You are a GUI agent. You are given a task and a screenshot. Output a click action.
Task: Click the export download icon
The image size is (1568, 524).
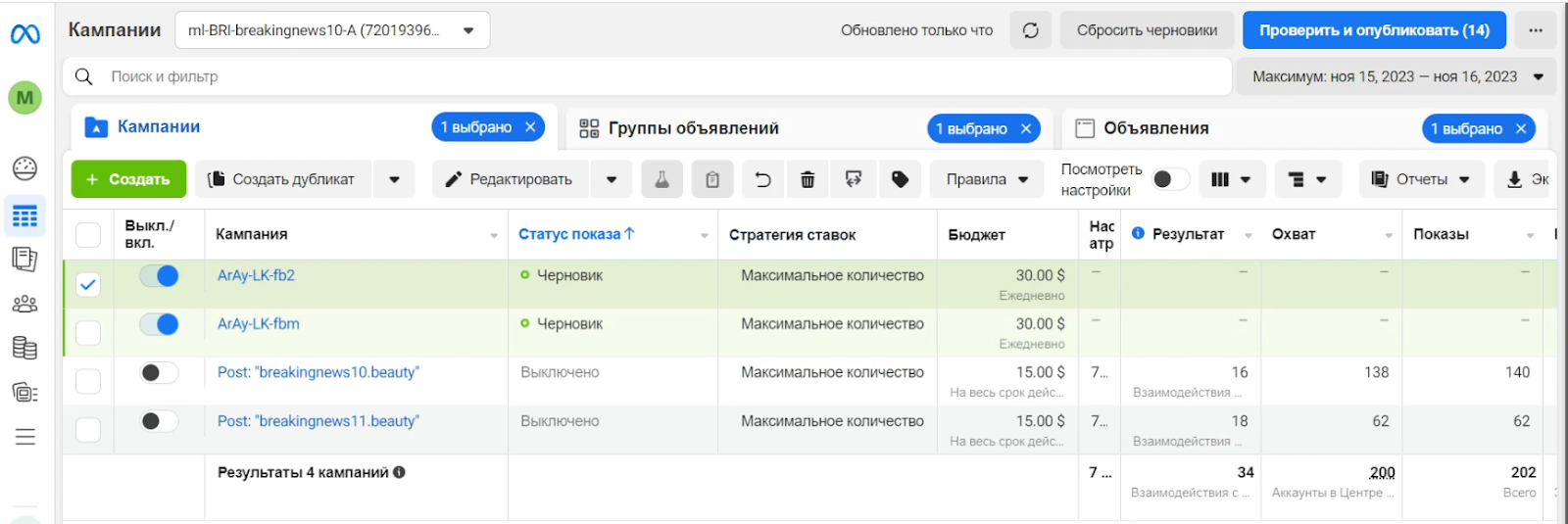(x=1514, y=179)
